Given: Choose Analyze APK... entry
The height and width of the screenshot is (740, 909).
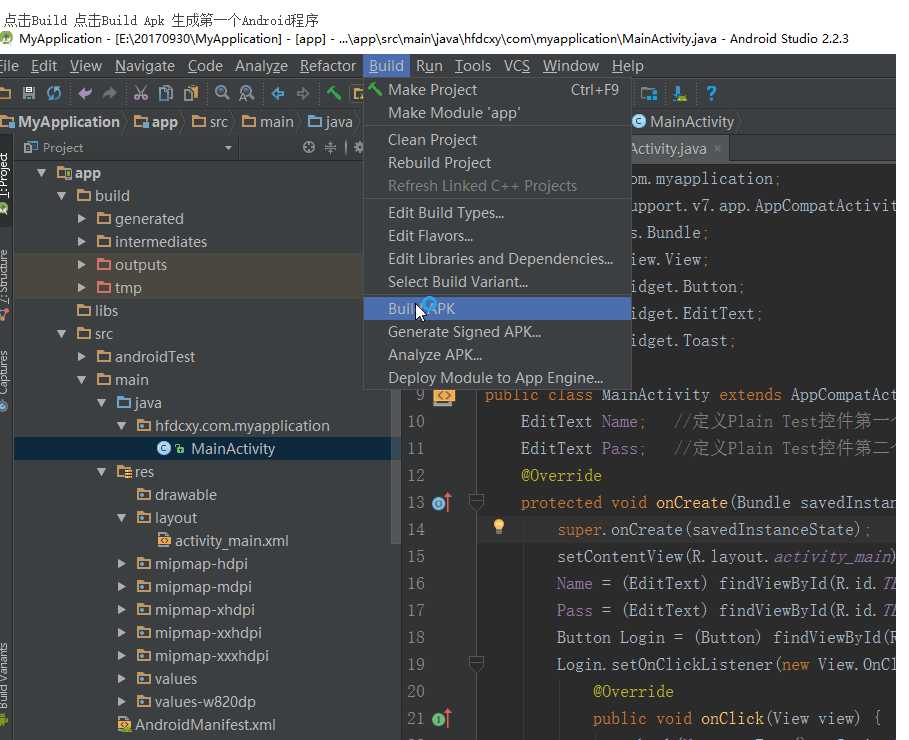Looking at the screenshot, I should (497, 355).
